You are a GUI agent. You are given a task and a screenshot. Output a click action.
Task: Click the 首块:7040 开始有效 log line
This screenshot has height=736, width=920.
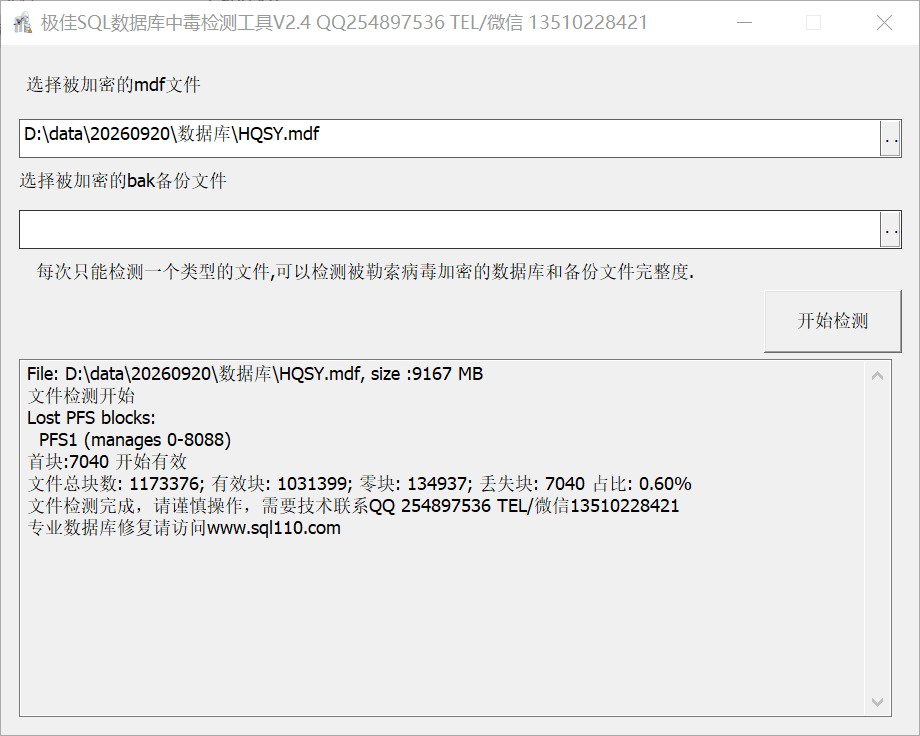[x=107, y=462]
